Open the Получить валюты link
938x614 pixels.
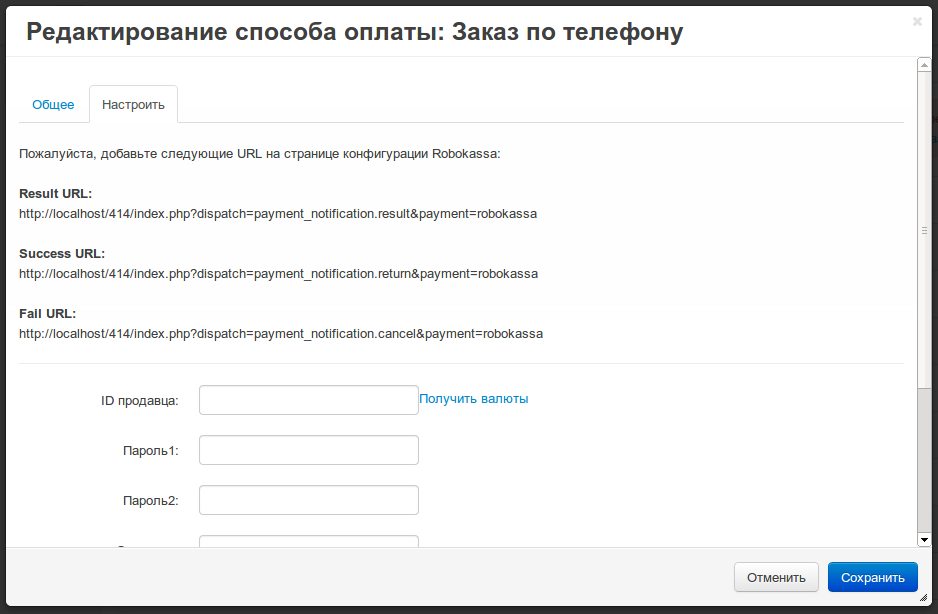473,398
